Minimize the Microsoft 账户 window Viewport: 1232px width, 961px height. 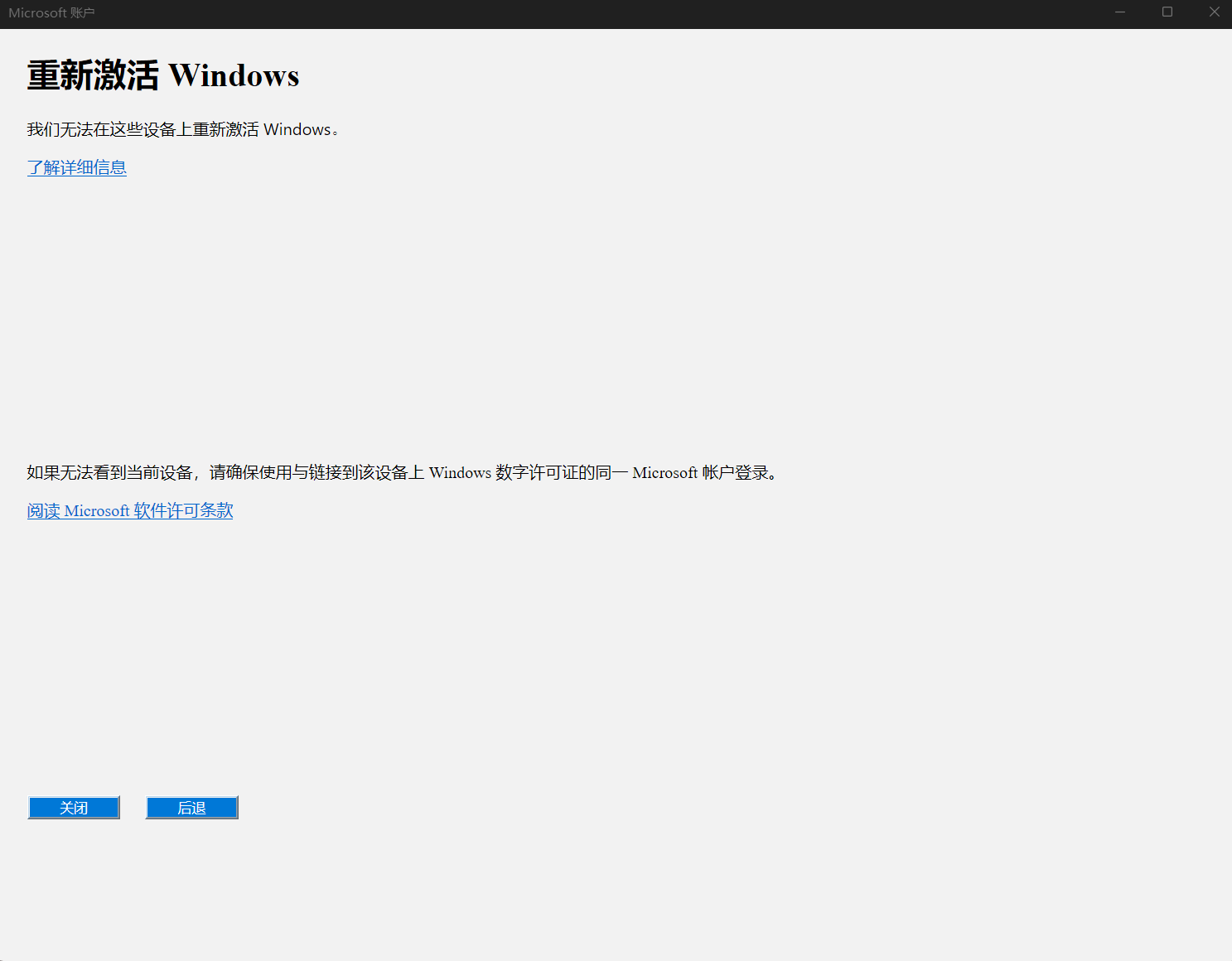click(x=1120, y=12)
